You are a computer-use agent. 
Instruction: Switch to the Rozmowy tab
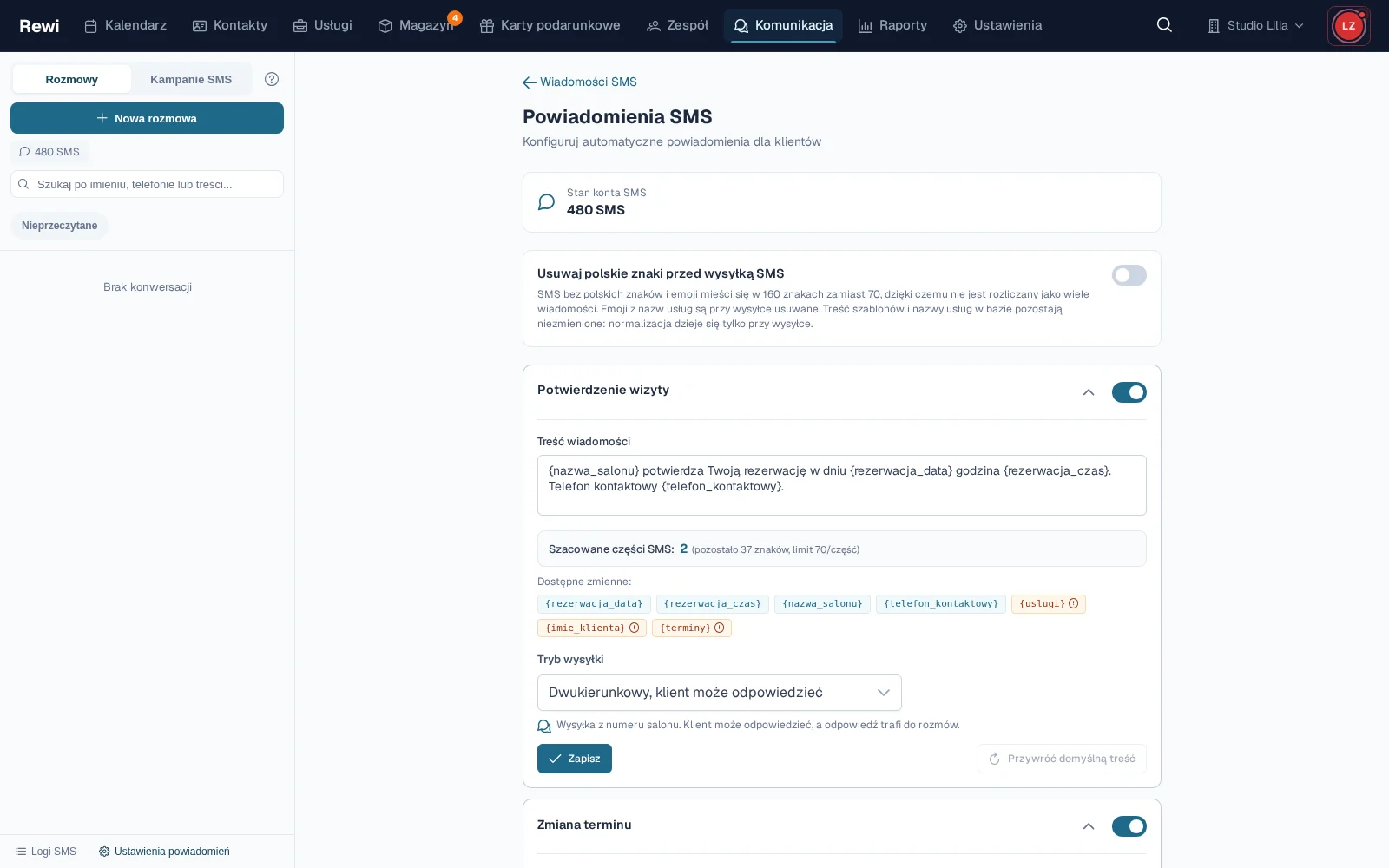click(71, 79)
